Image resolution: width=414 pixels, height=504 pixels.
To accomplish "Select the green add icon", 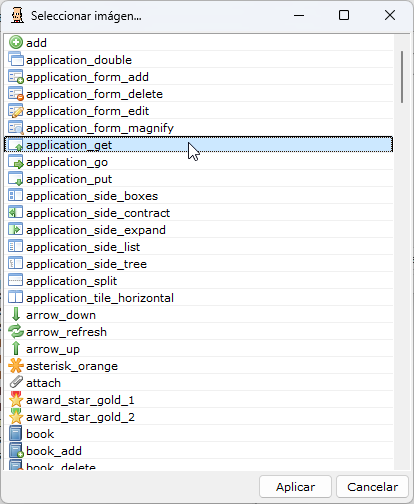I will [x=16, y=43].
